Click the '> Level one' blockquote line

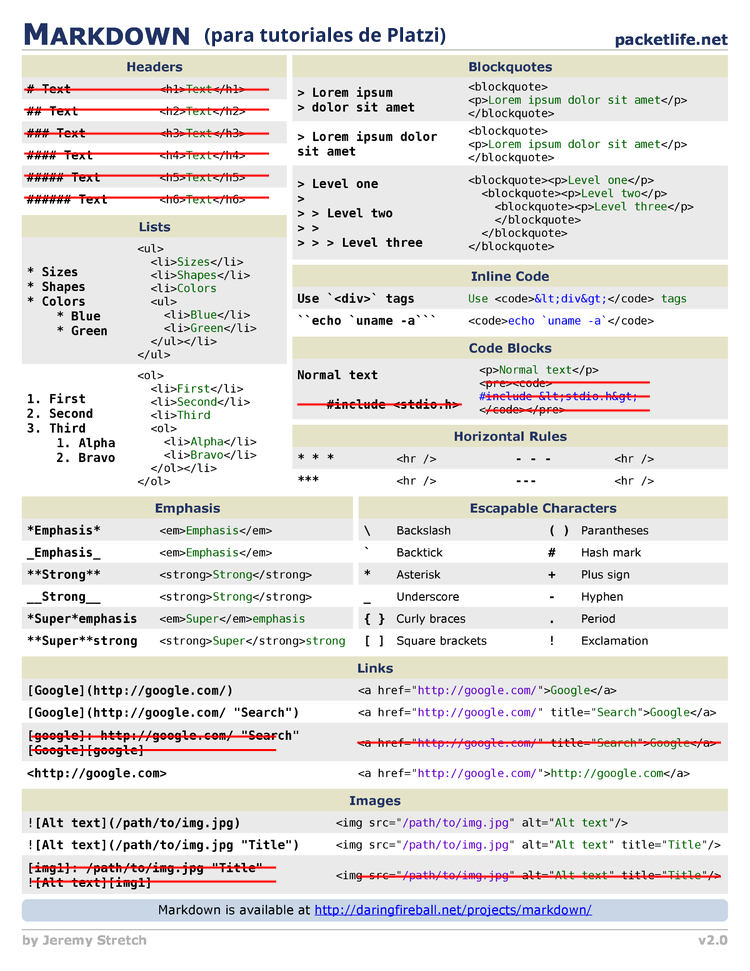(338, 184)
